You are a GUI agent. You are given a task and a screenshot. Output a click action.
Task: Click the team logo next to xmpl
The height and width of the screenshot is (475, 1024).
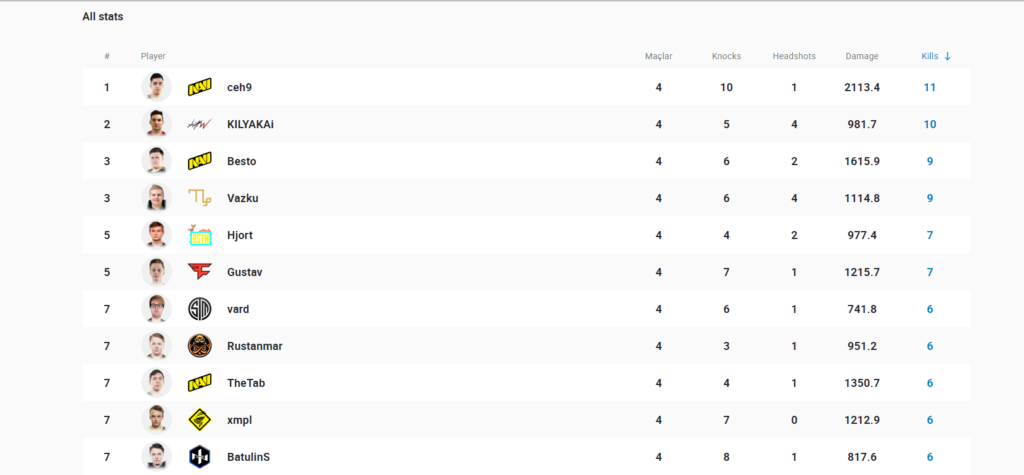[x=200, y=420]
